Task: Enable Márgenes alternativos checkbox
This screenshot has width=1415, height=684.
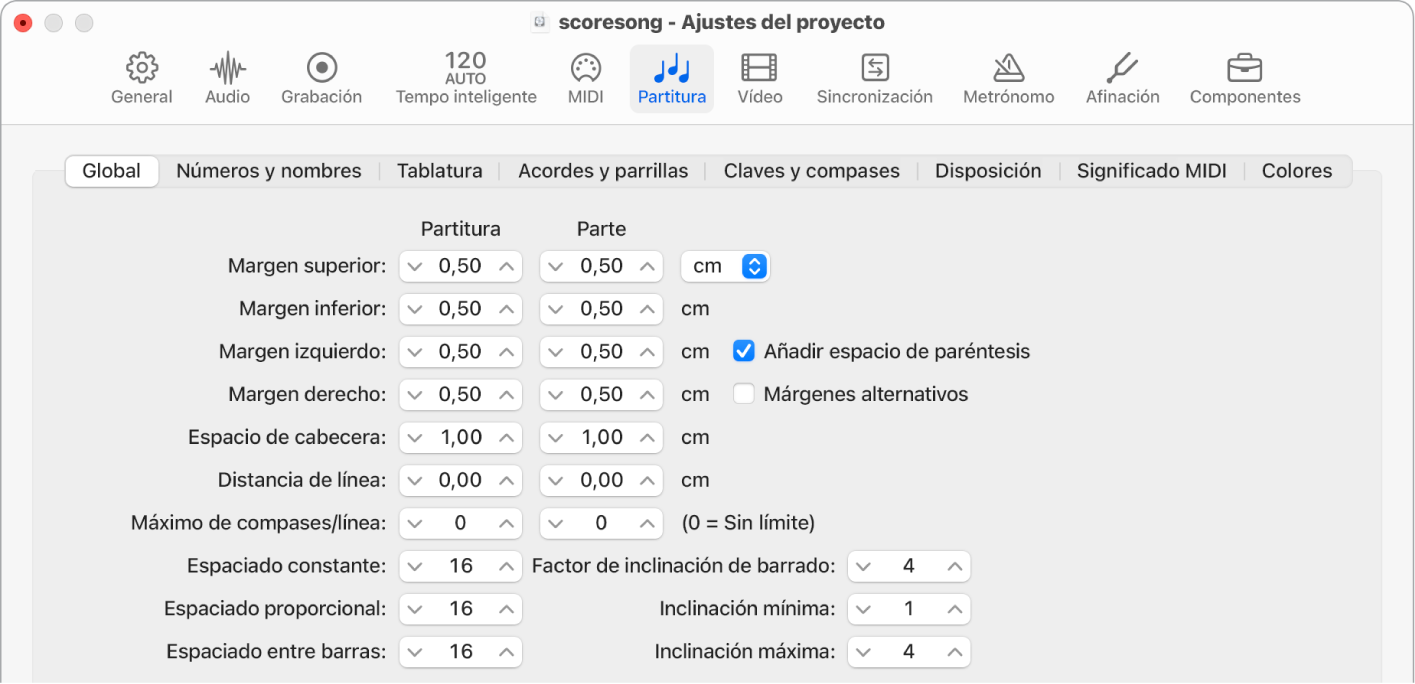Action: 744,394
